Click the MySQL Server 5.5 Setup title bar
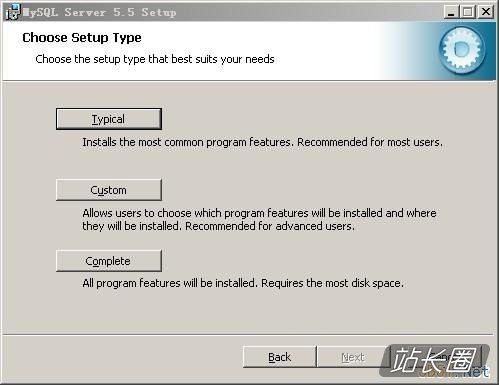Viewport: 499px width, 385px height. point(233,12)
